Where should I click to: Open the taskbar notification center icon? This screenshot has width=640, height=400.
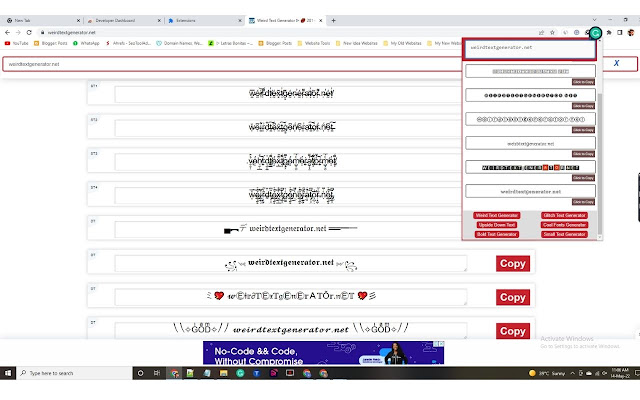tap(637, 373)
